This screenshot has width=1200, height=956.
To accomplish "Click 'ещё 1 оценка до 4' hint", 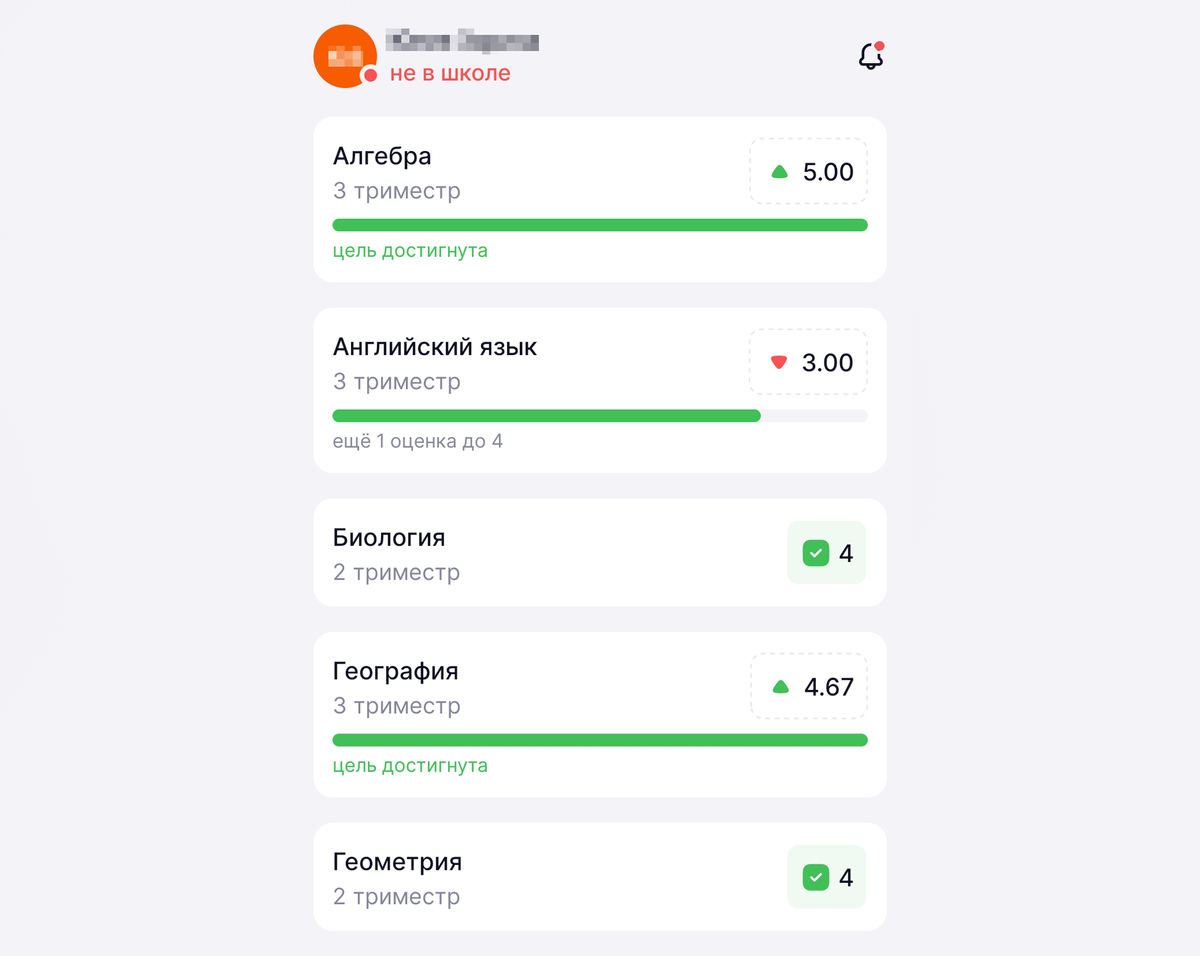I will 418,441.
